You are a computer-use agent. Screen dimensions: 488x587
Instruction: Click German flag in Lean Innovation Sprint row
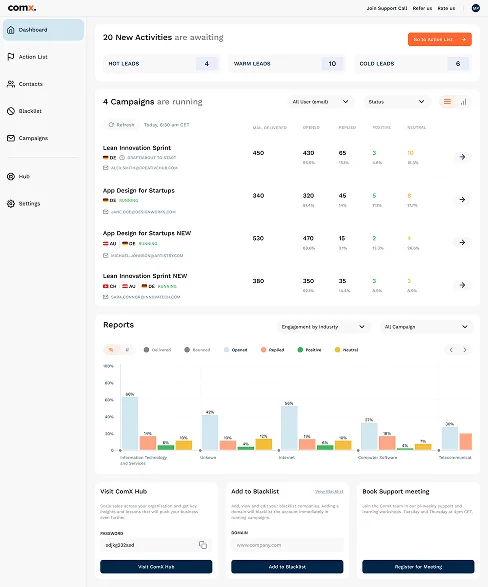pos(106,158)
